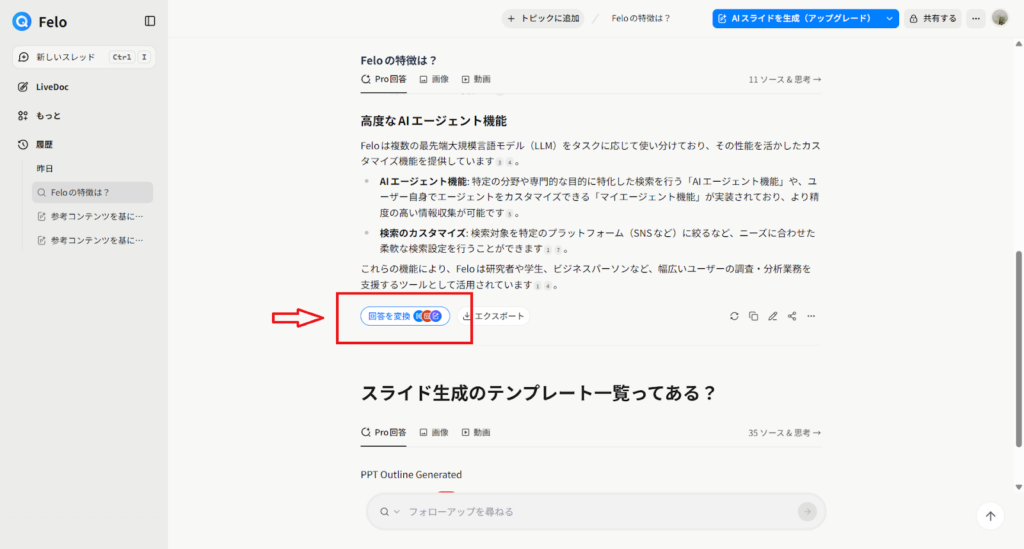Open second '参考コンテンツを基に…' history entry
Viewport: 1024px width, 549px height.
(92, 240)
